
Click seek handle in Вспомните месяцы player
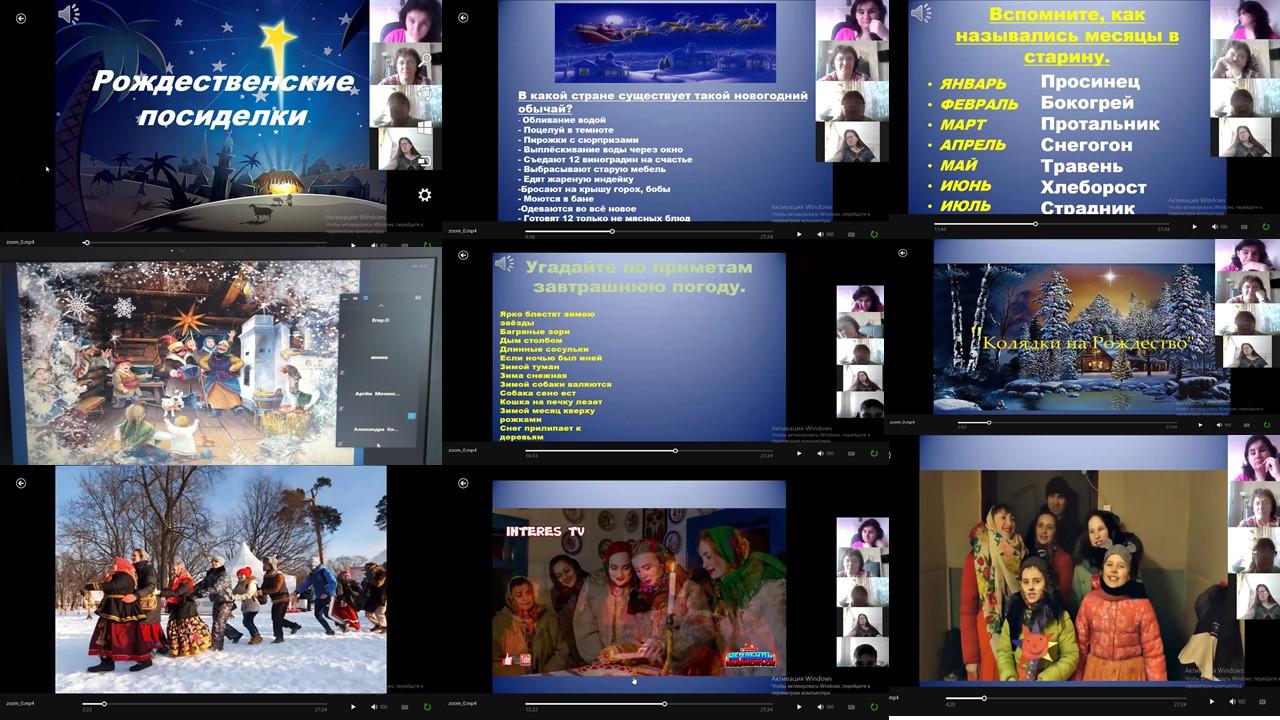point(1035,224)
